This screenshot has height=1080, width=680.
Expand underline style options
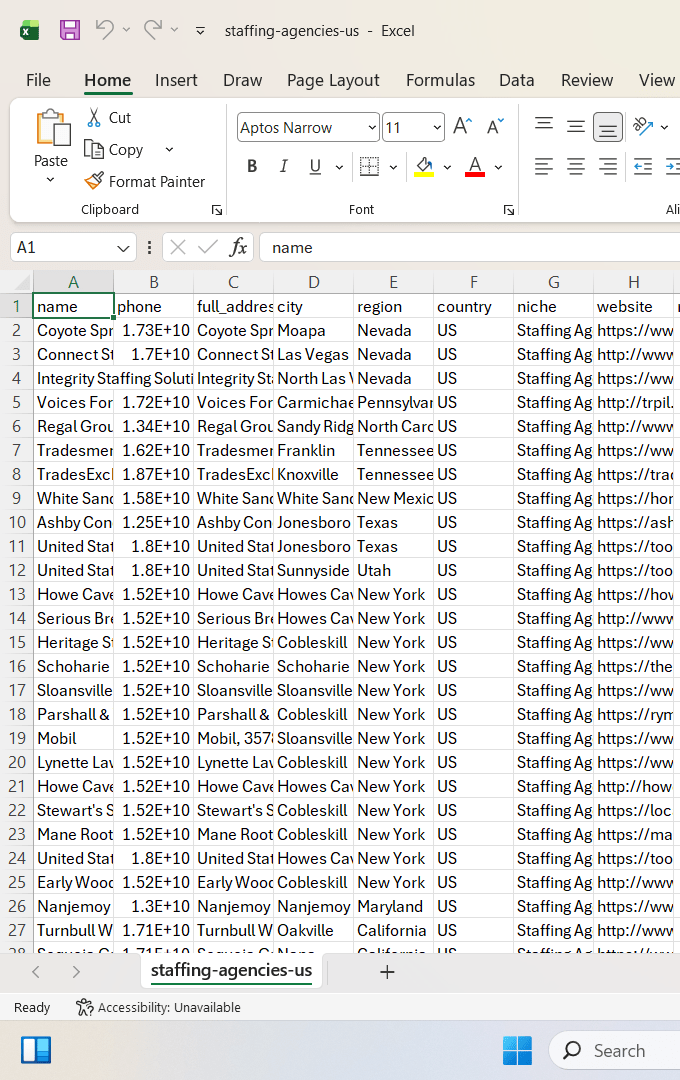tap(339, 167)
